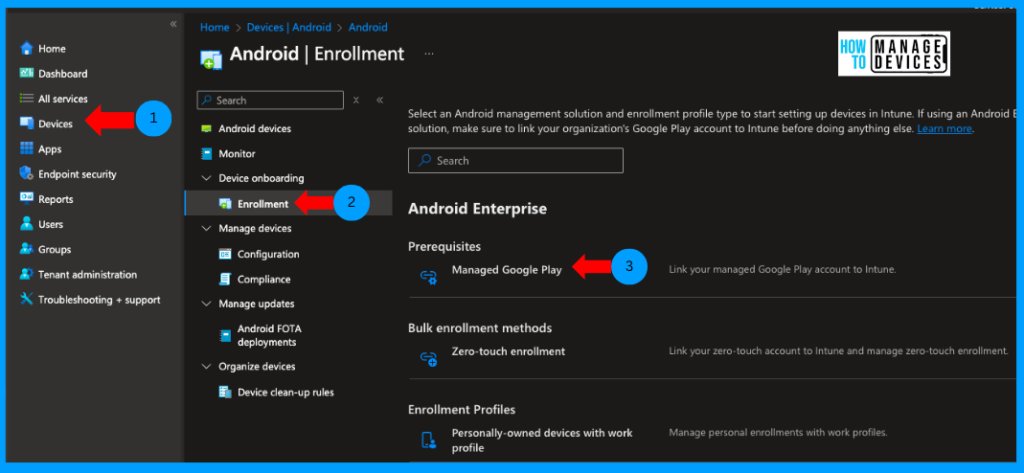Select Apps in left navigation
This screenshot has height=473, width=1024.
[50, 149]
